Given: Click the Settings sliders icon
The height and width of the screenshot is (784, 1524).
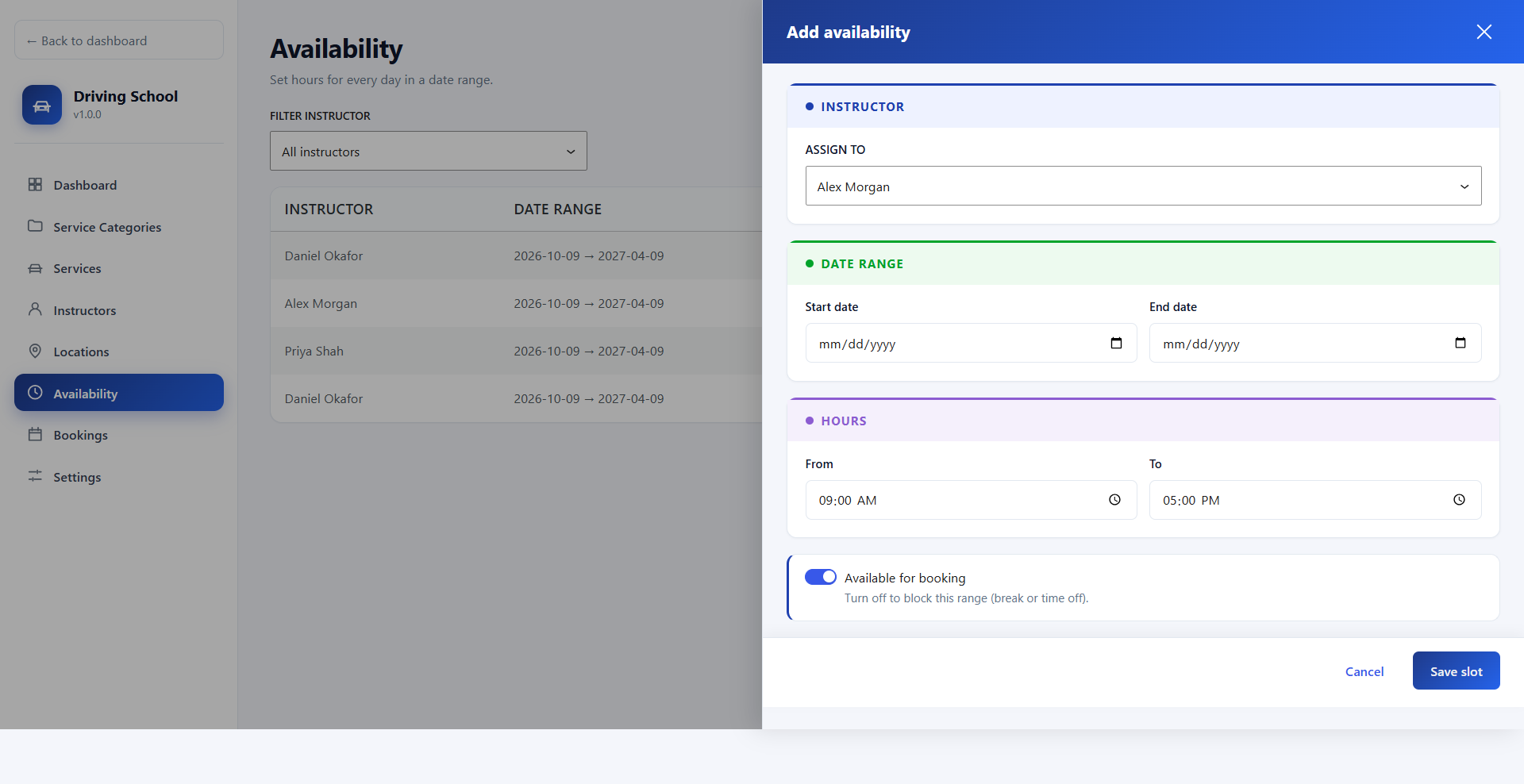Looking at the screenshot, I should coord(35,476).
